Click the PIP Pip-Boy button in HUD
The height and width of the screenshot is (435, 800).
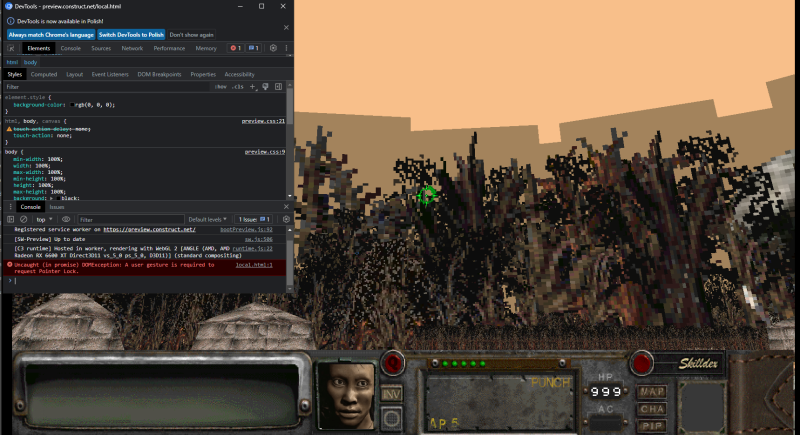pos(652,426)
